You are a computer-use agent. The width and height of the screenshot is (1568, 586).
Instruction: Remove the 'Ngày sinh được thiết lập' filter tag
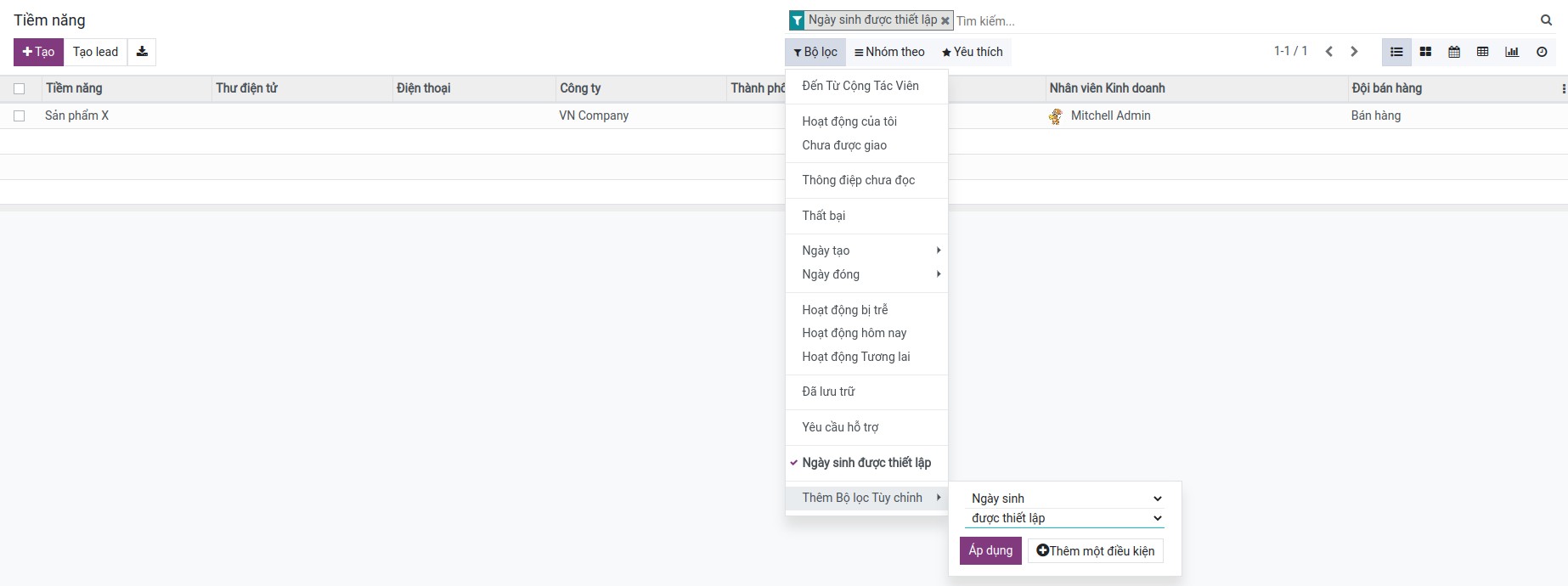(x=945, y=20)
